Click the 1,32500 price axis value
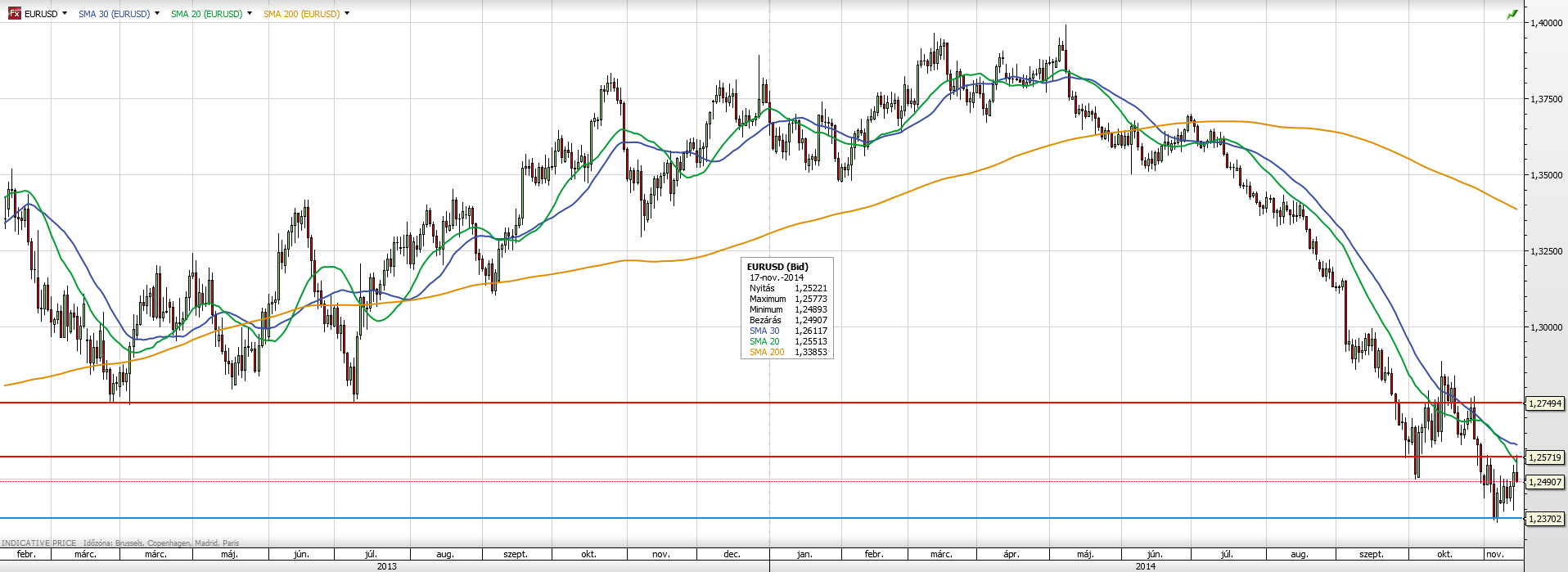This screenshot has width=1568, height=572. (x=1546, y=251)
